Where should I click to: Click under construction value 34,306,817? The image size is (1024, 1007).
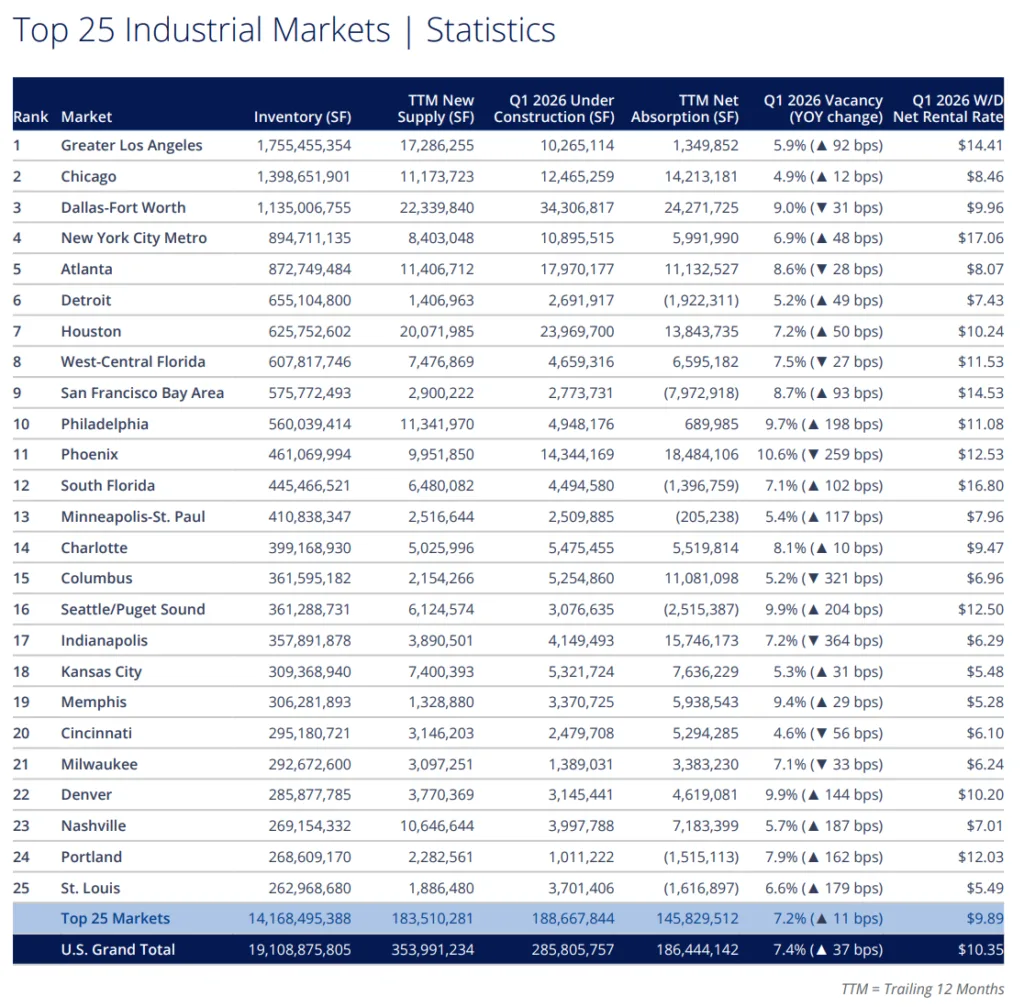coord(577,208)
